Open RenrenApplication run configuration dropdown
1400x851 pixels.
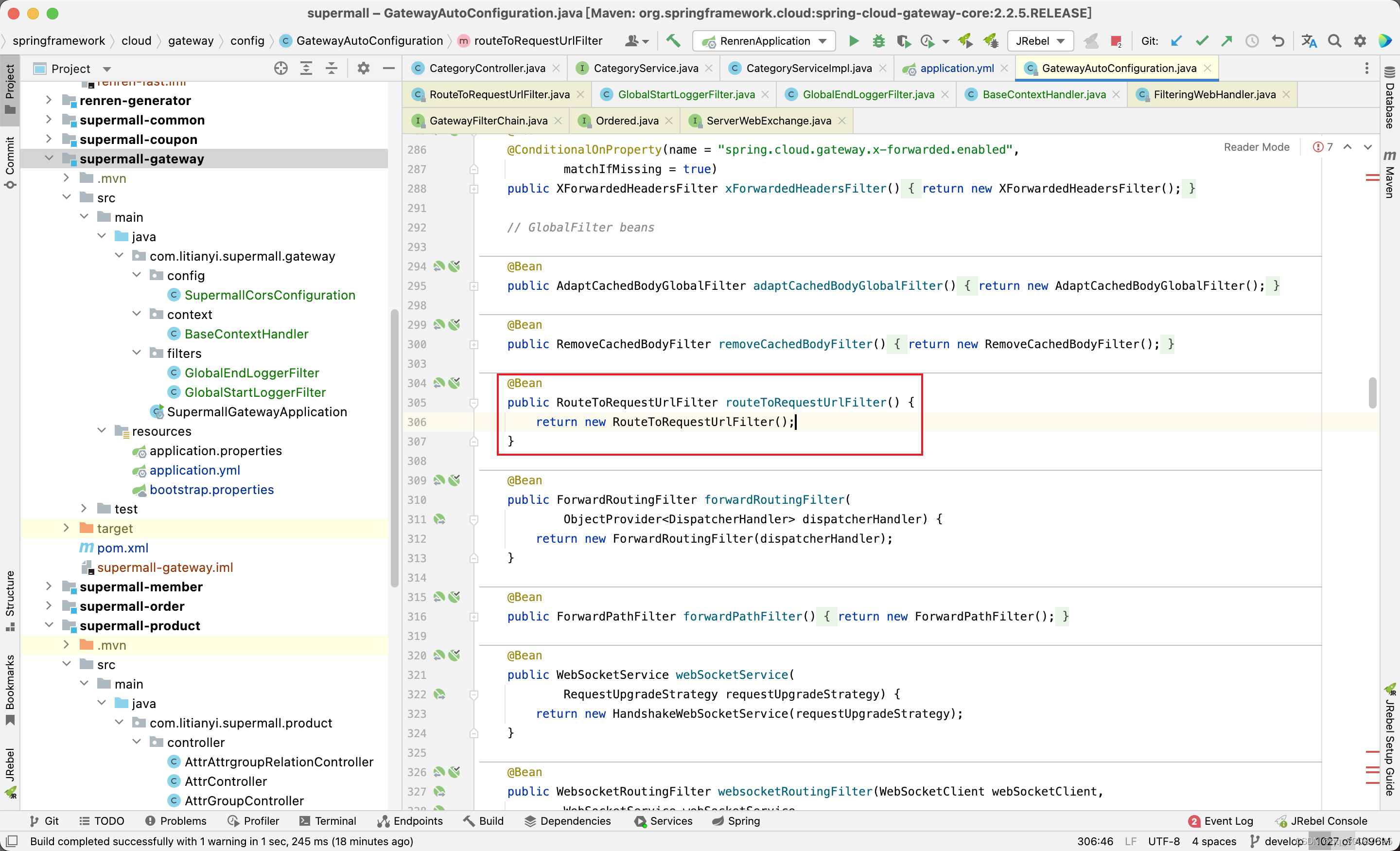tap(765, 41)
